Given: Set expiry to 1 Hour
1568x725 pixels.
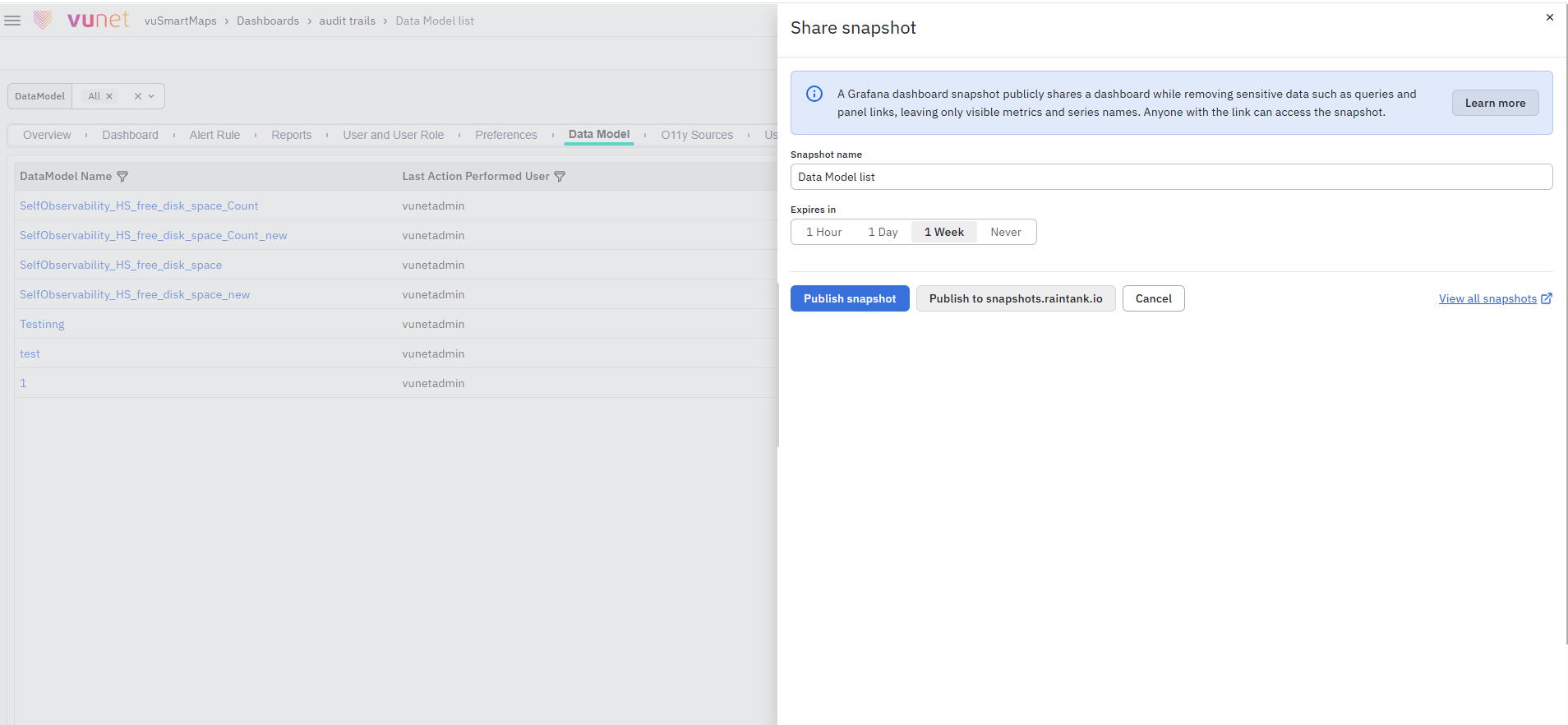Looking at the screenshot, I should (823, 232).
